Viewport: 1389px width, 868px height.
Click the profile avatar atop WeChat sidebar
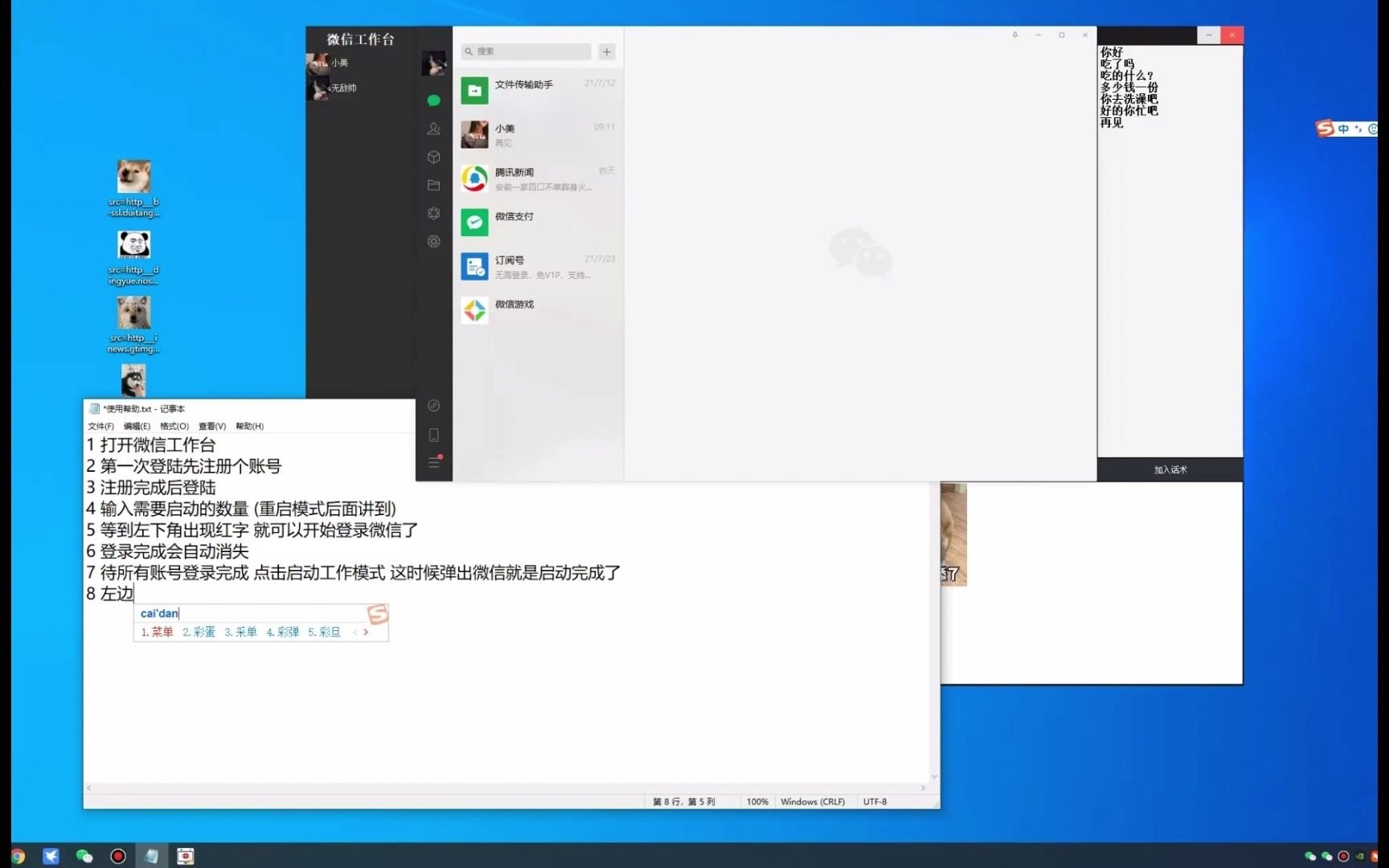pos(434,62)
